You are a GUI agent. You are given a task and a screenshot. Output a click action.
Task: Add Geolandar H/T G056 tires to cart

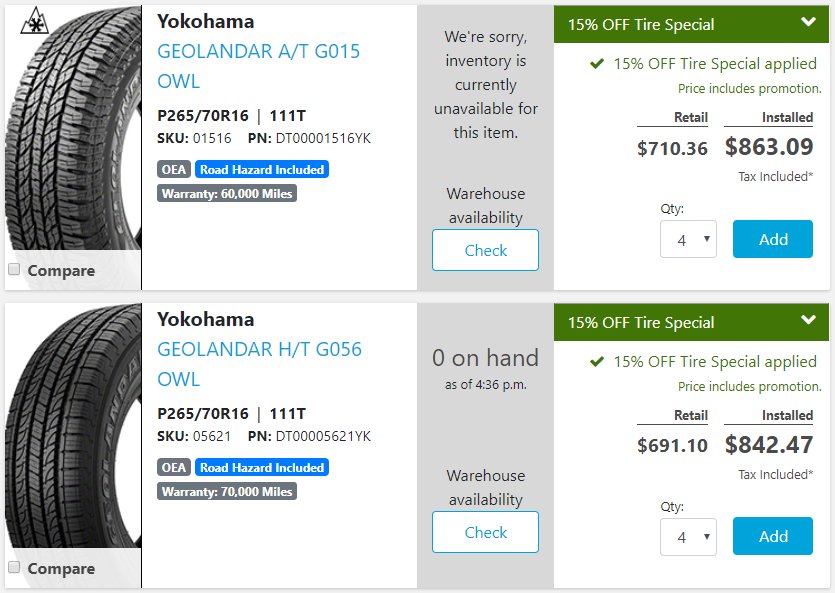click(773, 536)
